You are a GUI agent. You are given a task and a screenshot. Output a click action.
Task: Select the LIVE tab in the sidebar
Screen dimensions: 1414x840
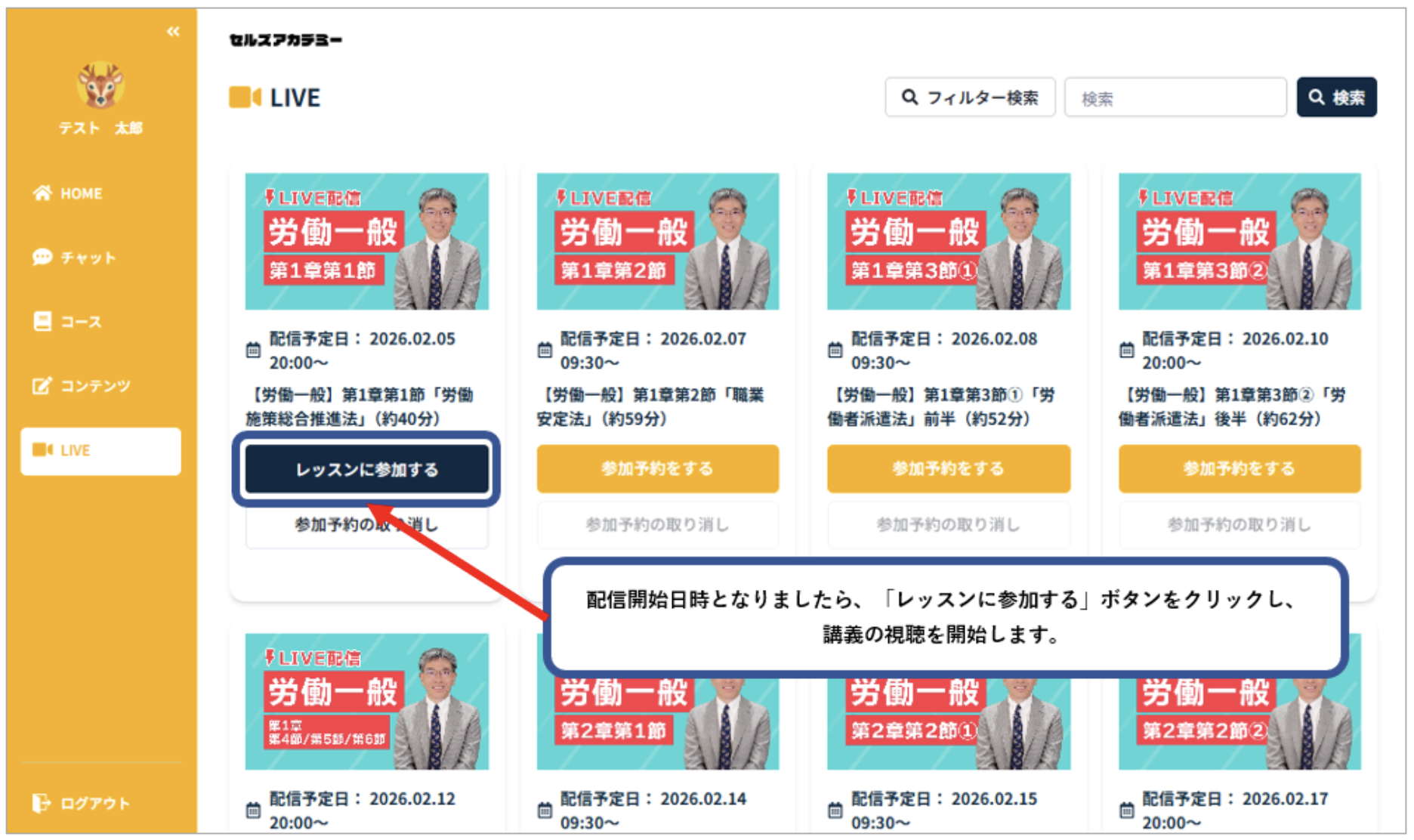pos(100,451)
